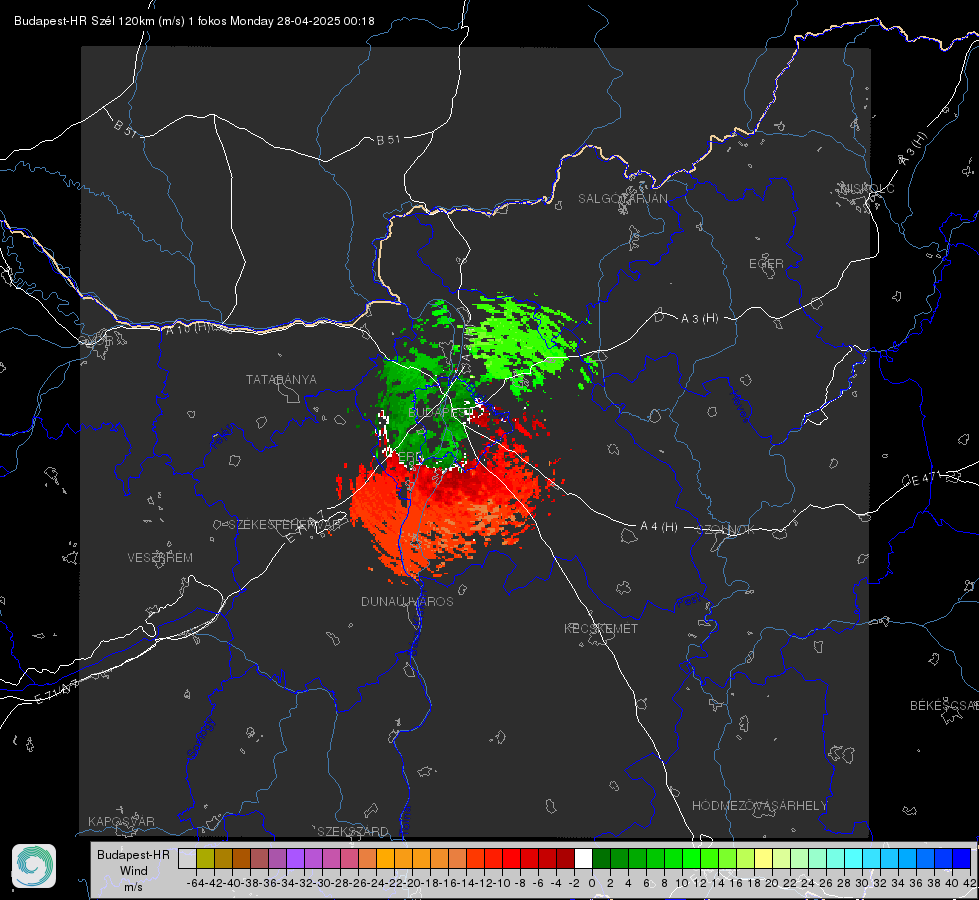Image resolution: width=979 pixels, height=900 pixels.
Task: Click the yellow legend swatch between 18 and 20
Action: pos(763,859)
